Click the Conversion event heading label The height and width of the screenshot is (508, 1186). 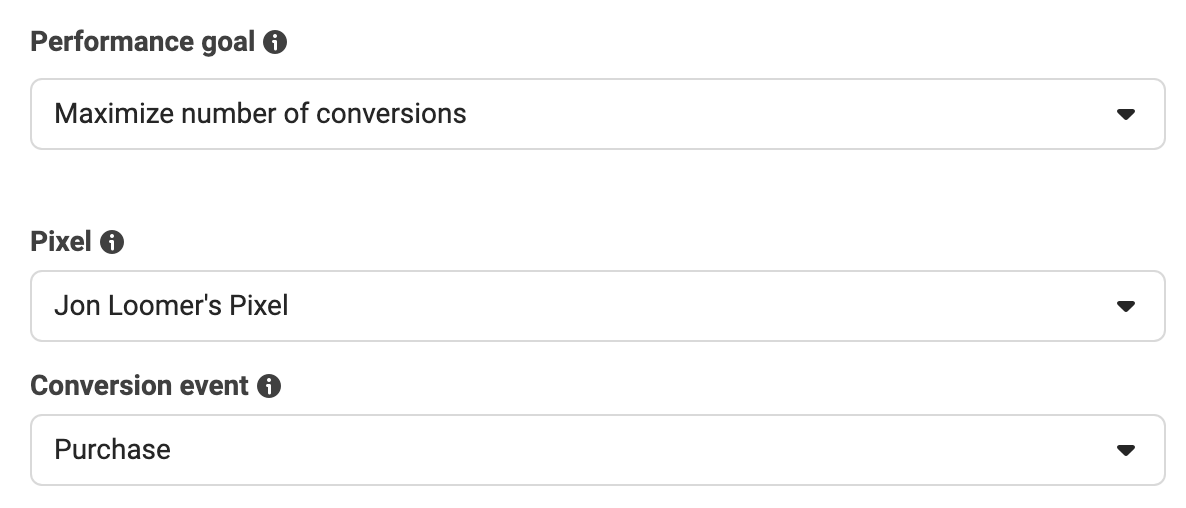[139, 386]
